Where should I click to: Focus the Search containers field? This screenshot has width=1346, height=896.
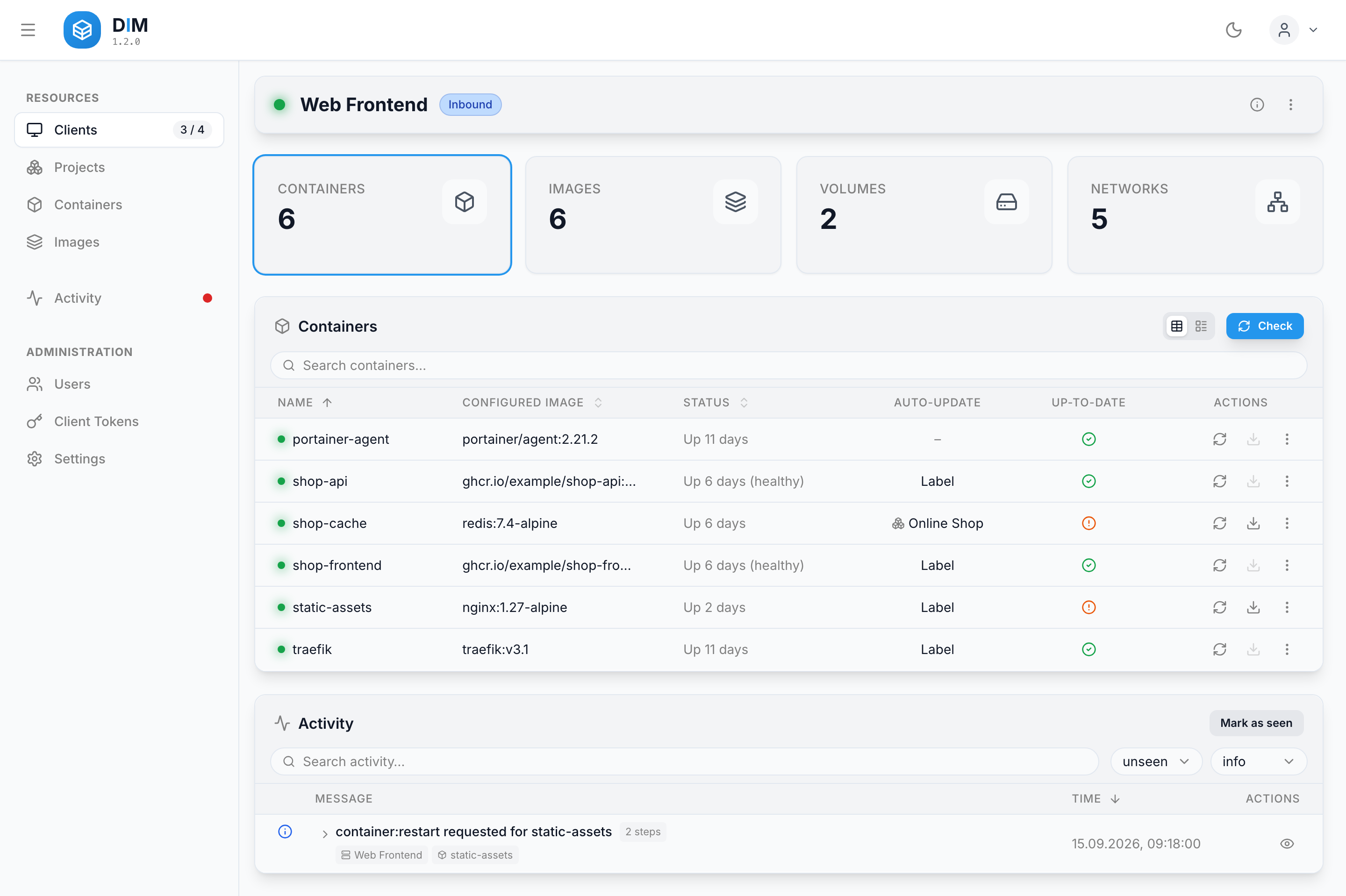pos(789,365)
